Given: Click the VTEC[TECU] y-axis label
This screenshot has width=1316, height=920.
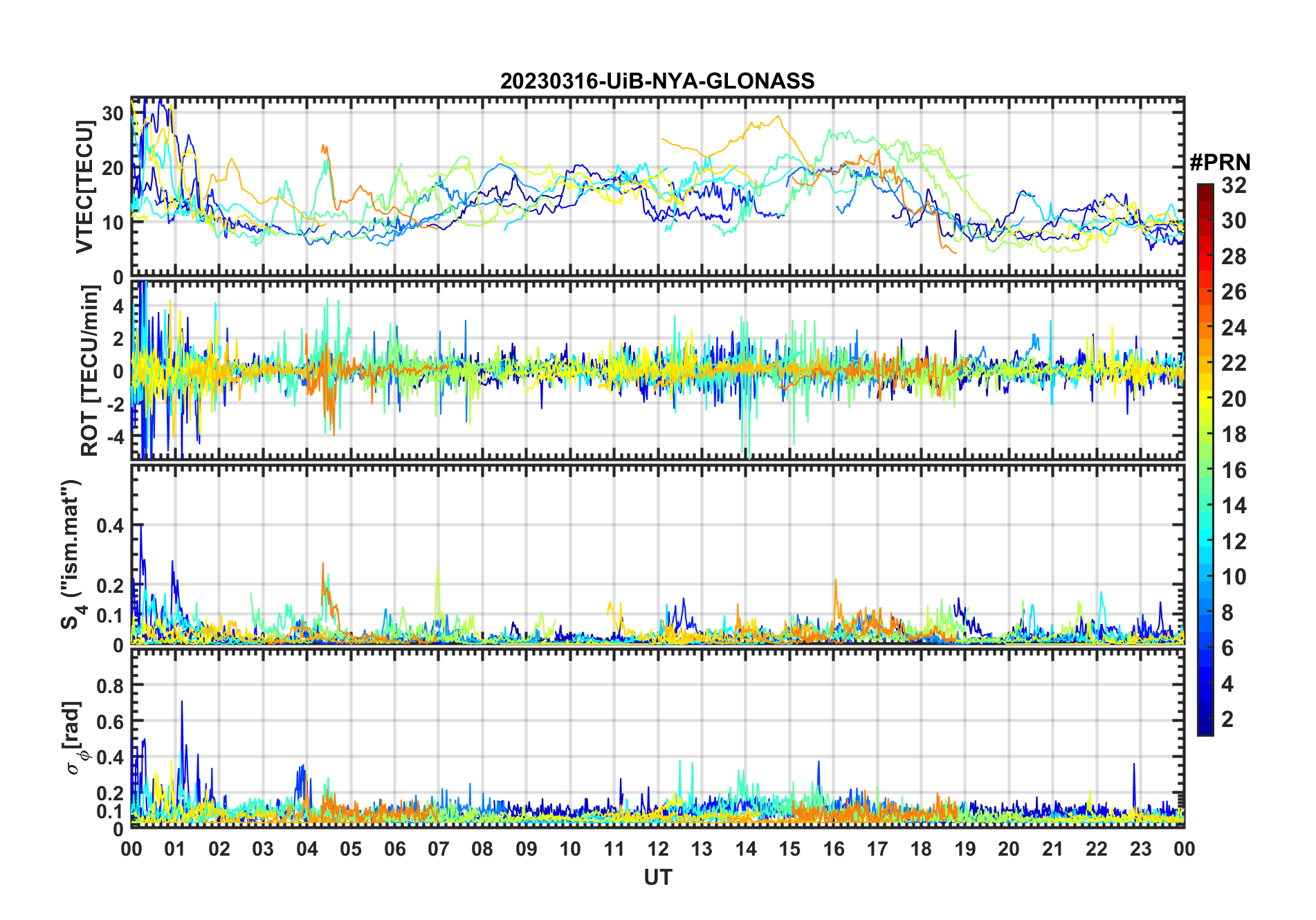Looking at the screenshot, I should point(84,187).
